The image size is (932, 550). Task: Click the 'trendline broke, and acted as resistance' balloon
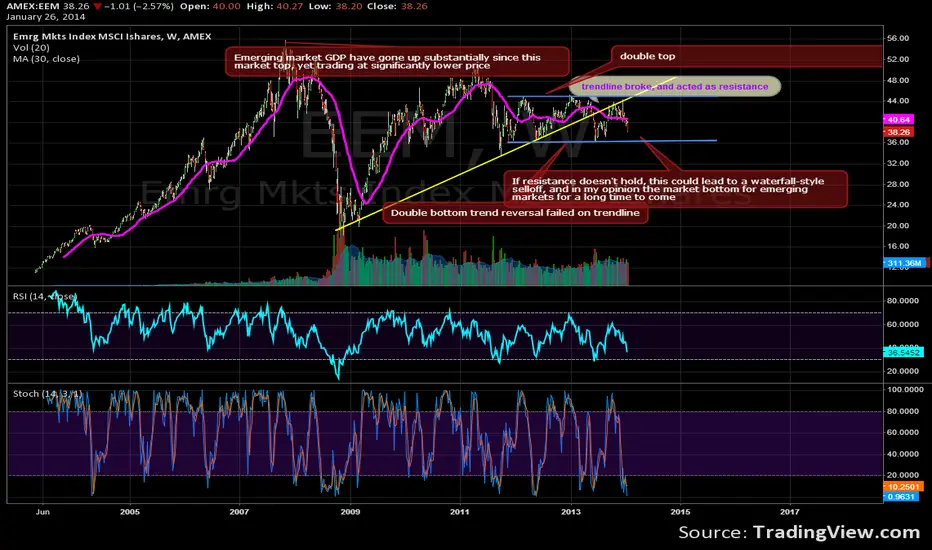[x=675, y=87]
